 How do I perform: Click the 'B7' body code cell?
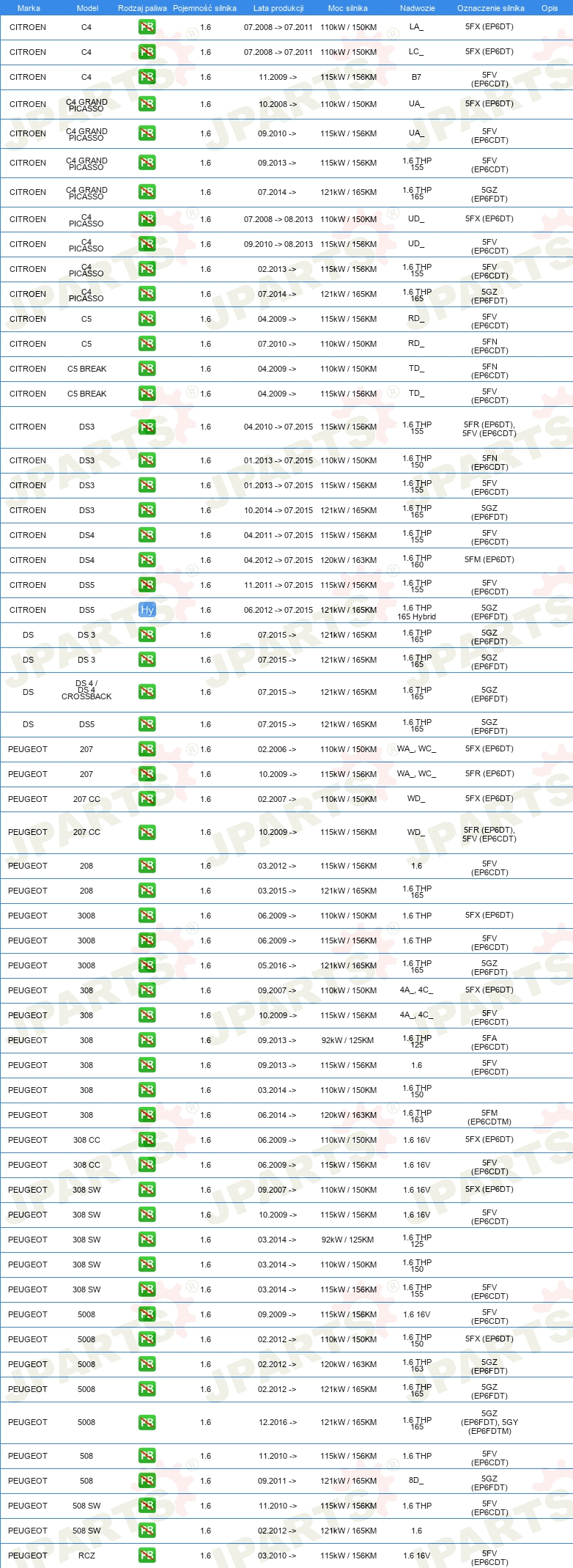[x=416, y=77]
